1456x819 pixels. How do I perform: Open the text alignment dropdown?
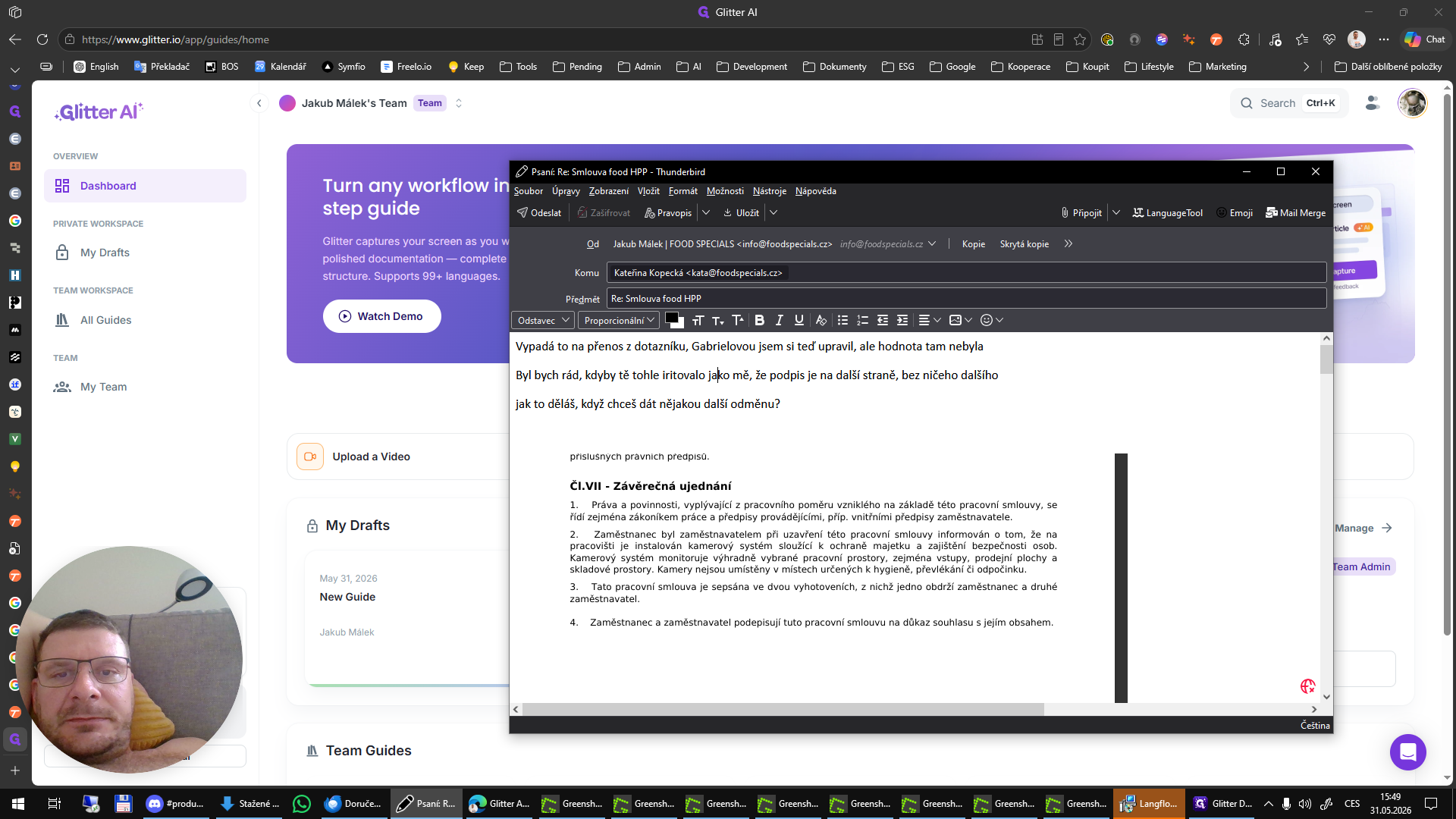pyautogui.click(x=929, y=321)
